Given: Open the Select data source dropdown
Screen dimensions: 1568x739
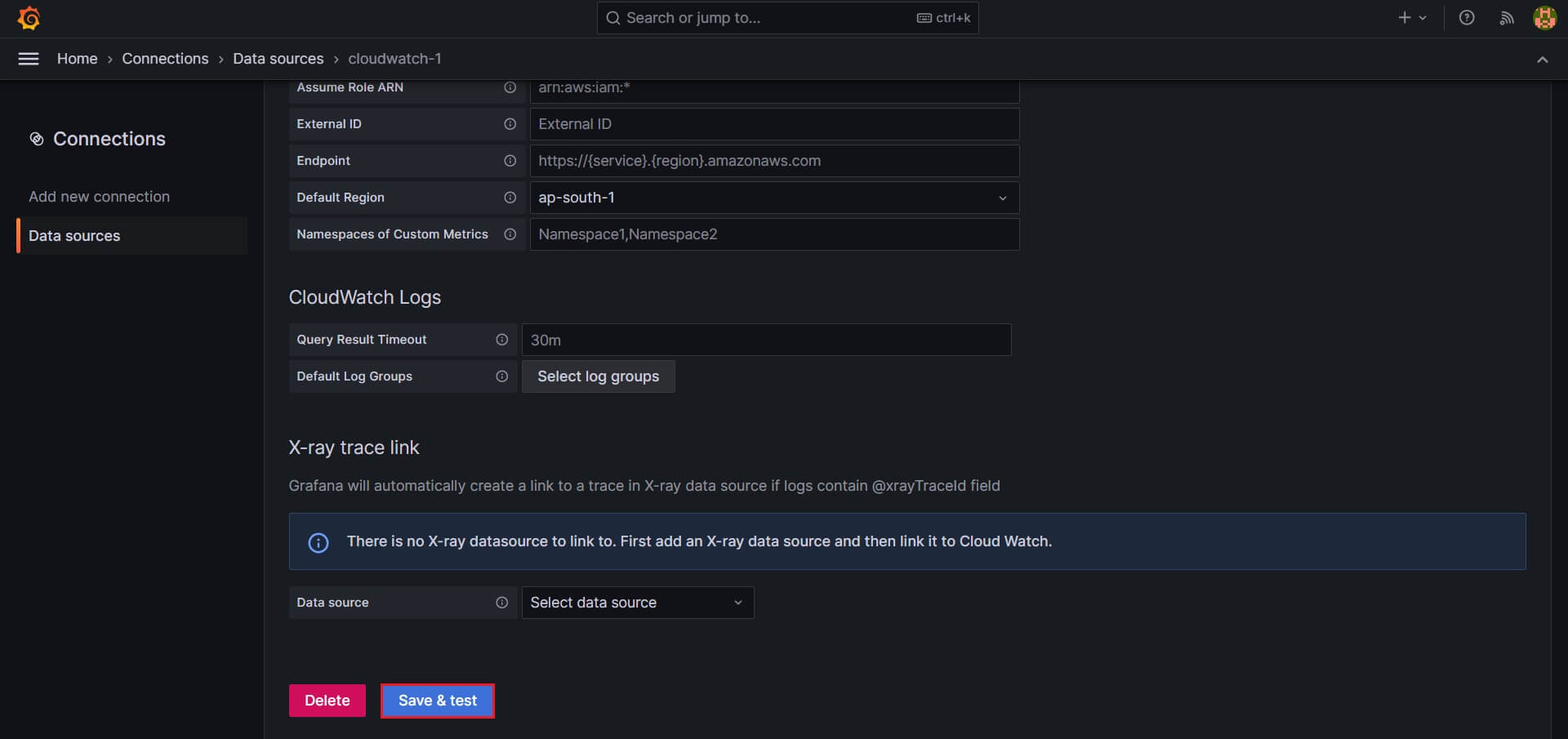Looking at the screenshot, I should point(637,603).
